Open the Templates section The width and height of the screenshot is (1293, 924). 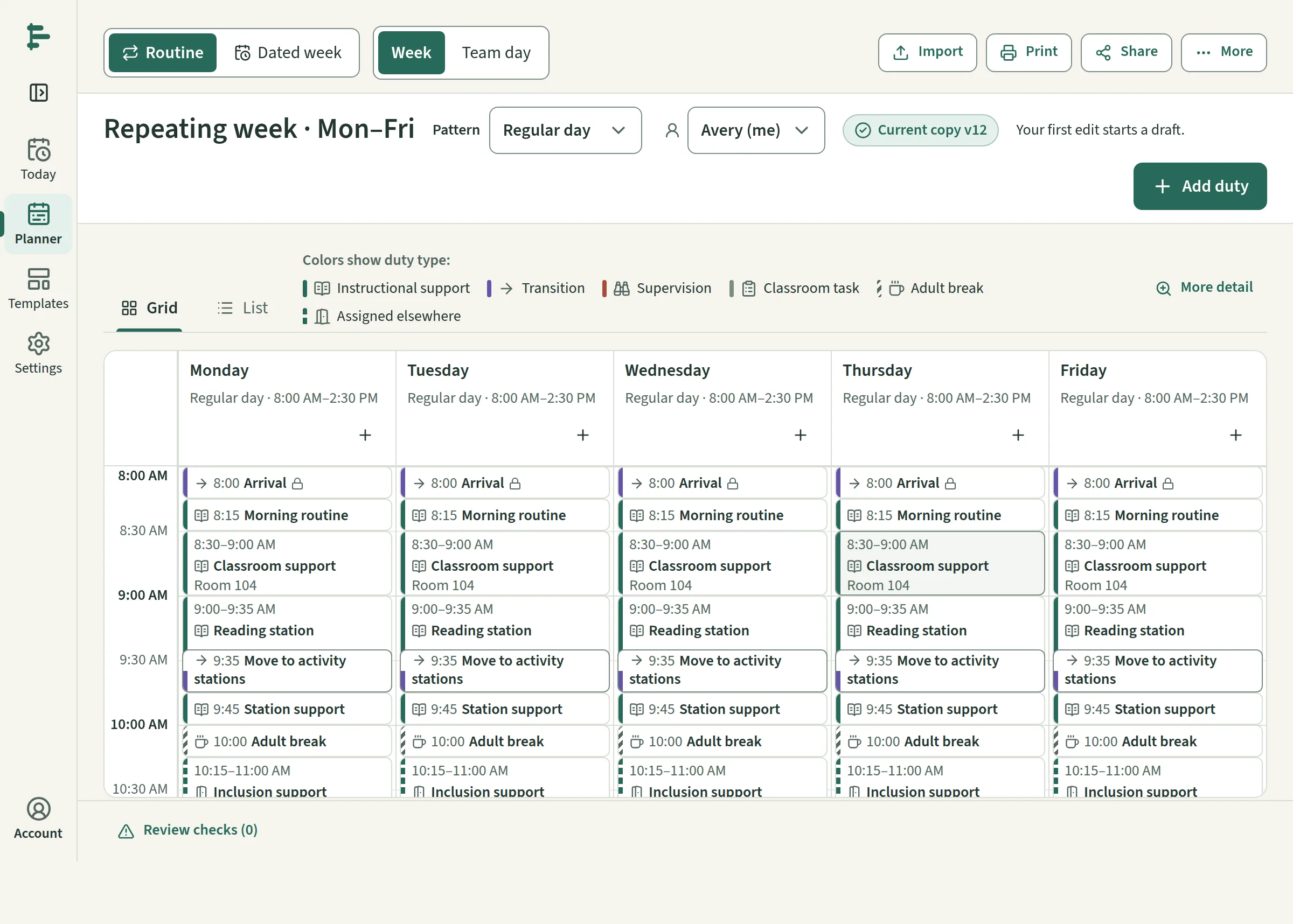(x=38, y=289)
